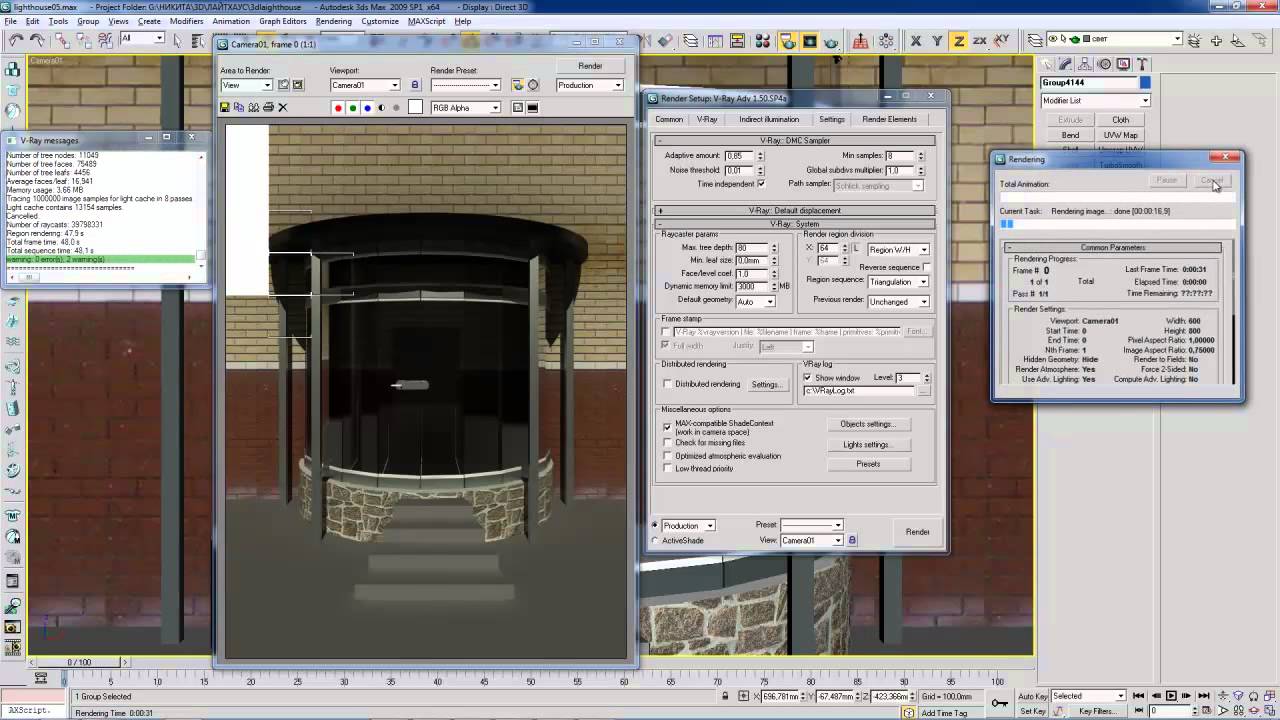
Task: Open the Previous render Unchanged dropdown
Action: [x=898, y=301]
